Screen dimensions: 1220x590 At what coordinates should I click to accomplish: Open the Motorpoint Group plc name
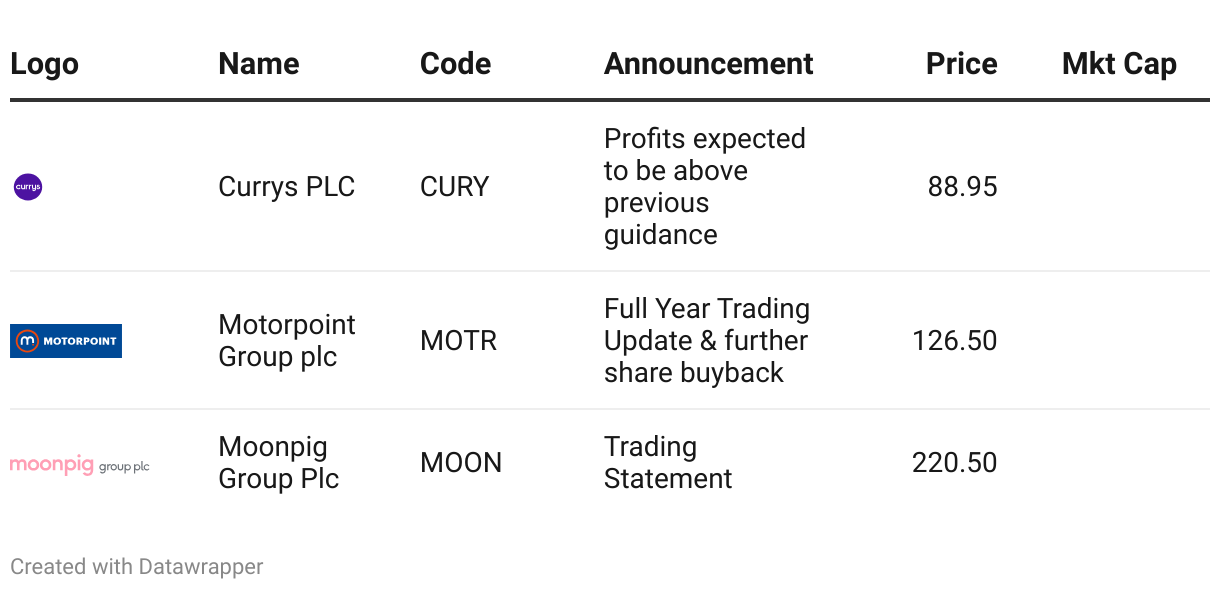pos(287,341)
